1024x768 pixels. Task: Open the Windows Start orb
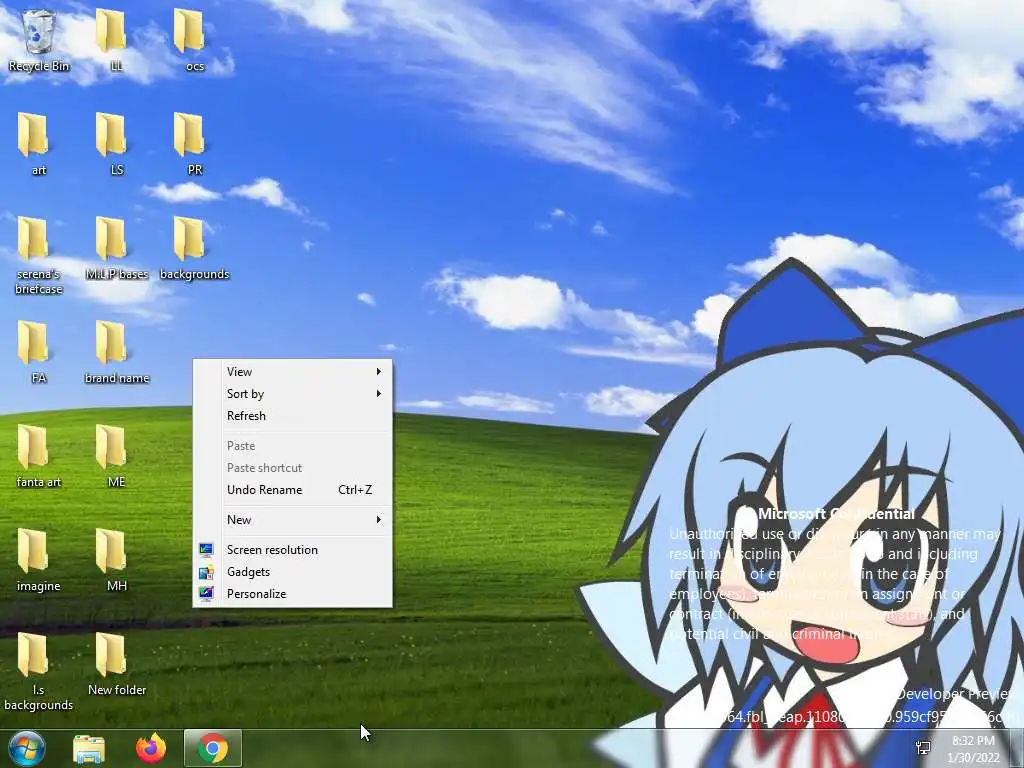(x=27, y=748)
